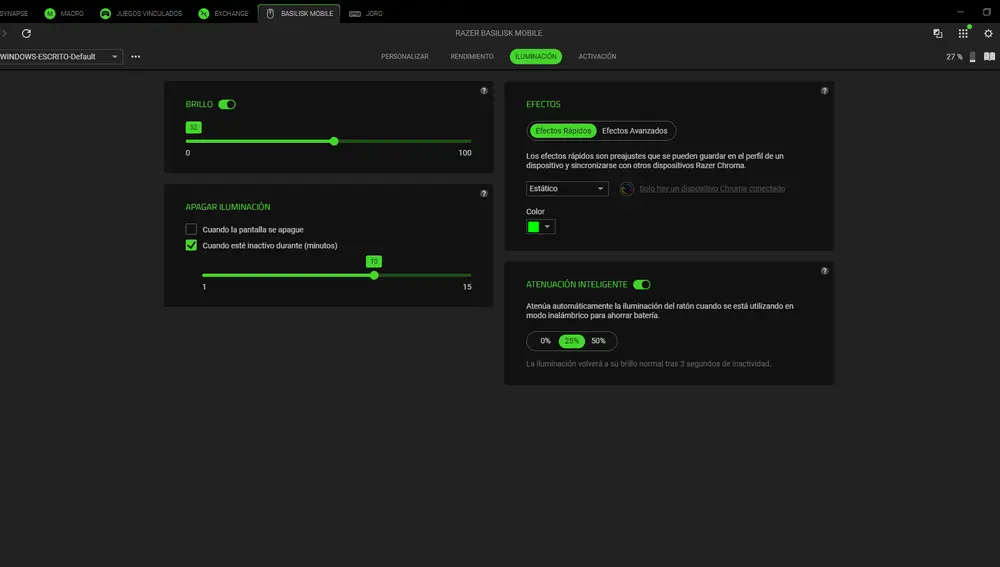
Task: Click the Brillo brightness slider handle
Action: (334, 141)
